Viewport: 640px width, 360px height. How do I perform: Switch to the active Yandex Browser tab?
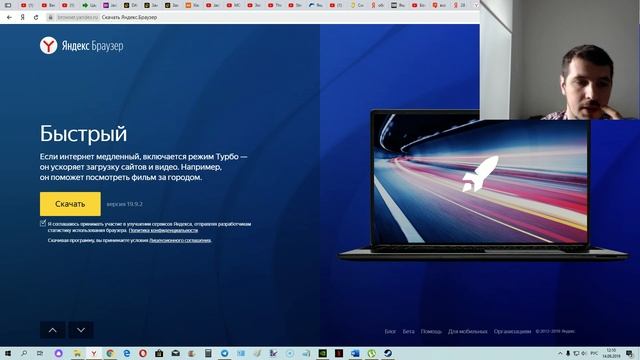coord(476,5)
